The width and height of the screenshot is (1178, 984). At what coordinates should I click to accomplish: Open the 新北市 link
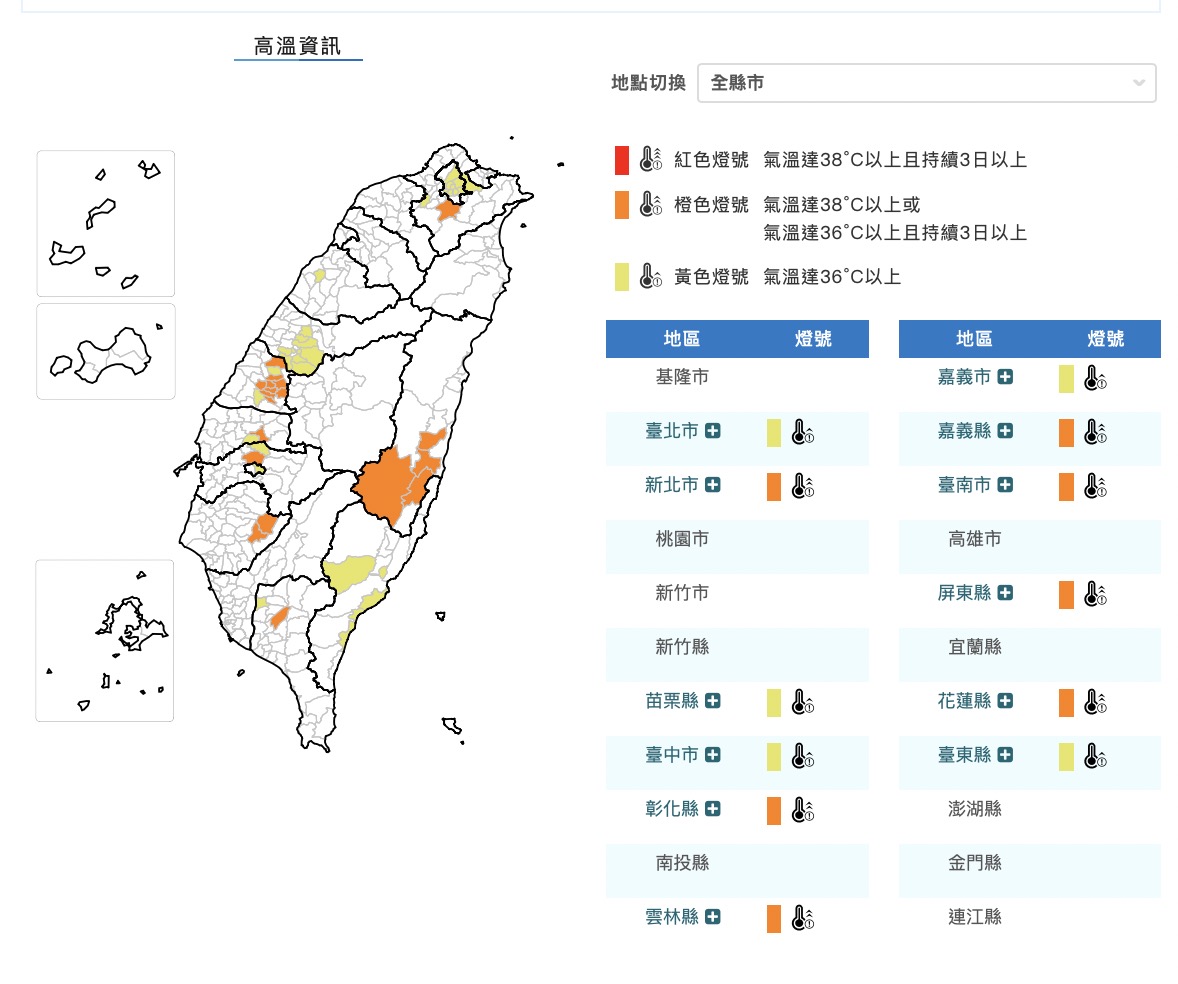click(672, 484)
